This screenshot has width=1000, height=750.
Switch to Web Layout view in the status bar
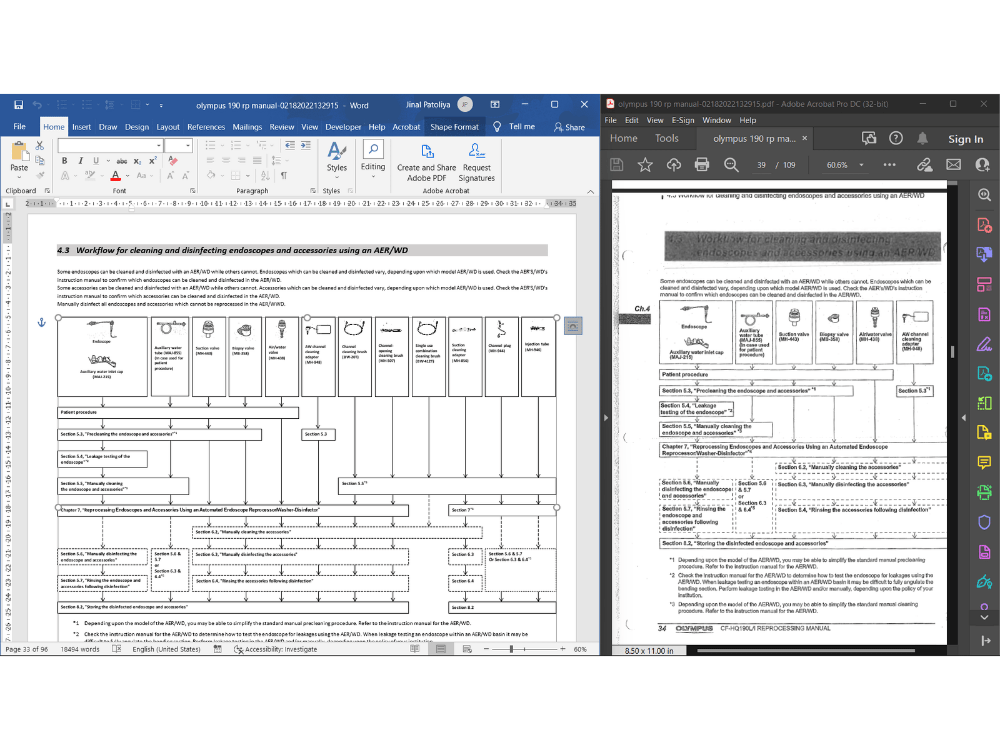[x=467, y=649]
